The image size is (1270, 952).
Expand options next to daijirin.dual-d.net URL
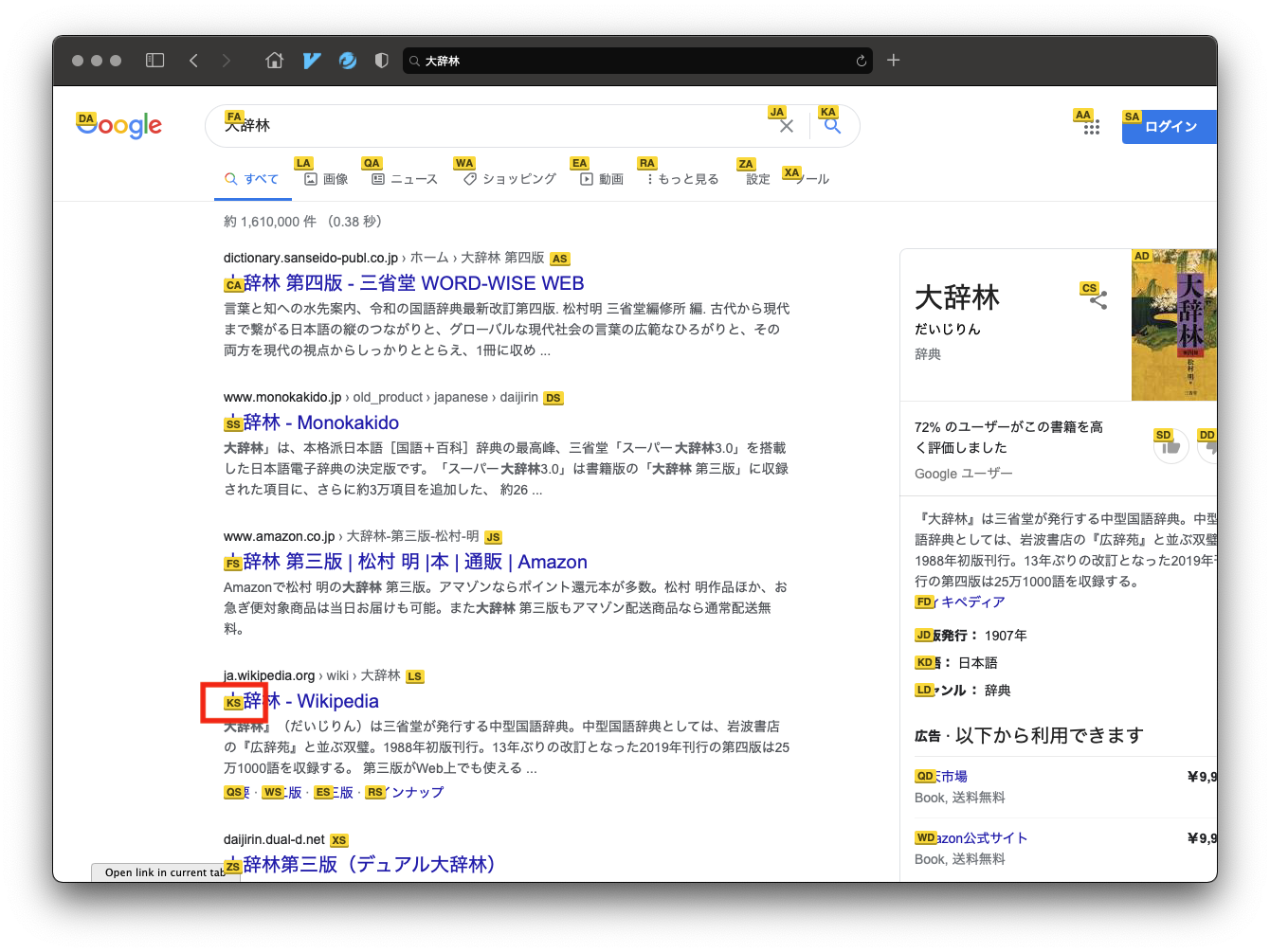(x=339, y=840)
